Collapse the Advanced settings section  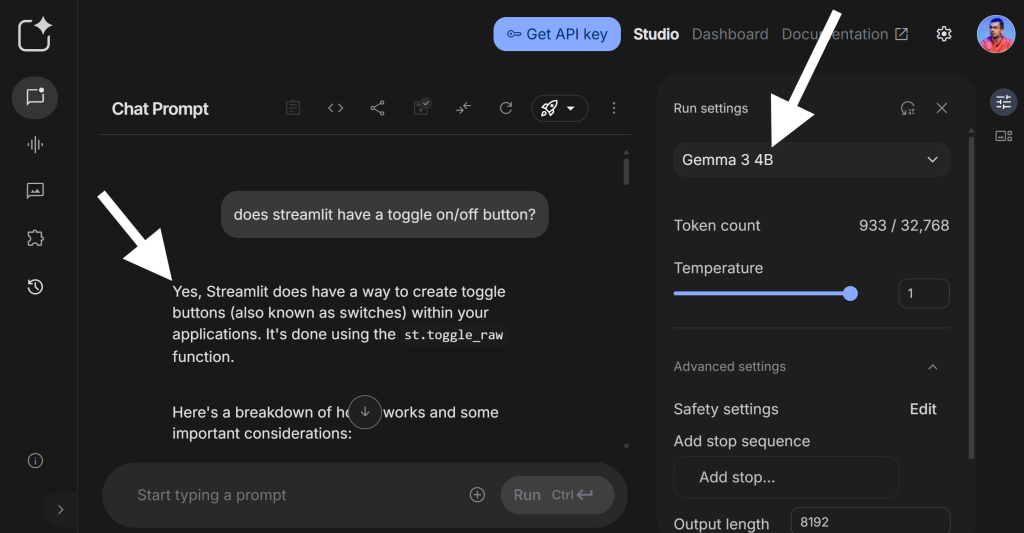click(933, 366)
